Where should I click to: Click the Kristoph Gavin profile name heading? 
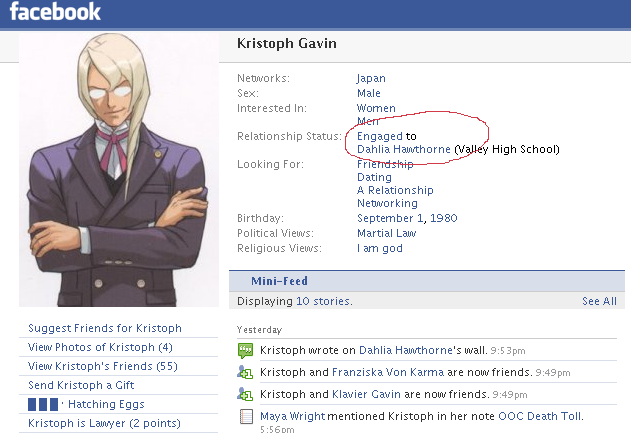click(x=287, y=43)
